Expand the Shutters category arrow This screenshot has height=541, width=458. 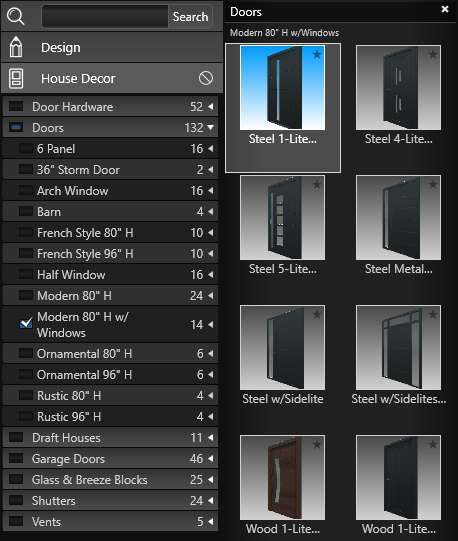211,500
